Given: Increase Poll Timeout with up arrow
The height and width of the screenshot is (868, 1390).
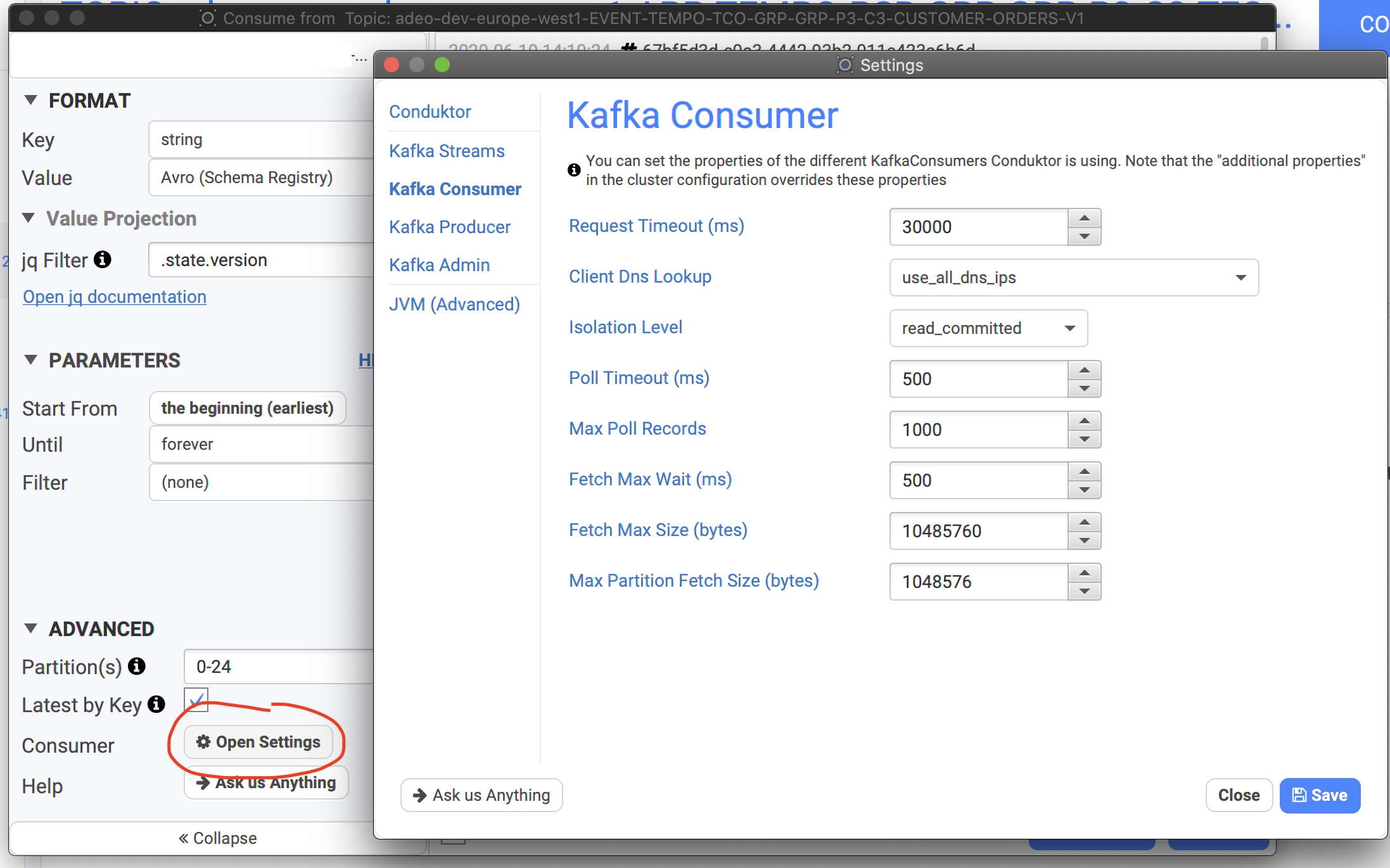Looking at the screenshot, I should tap(1085, 370).
